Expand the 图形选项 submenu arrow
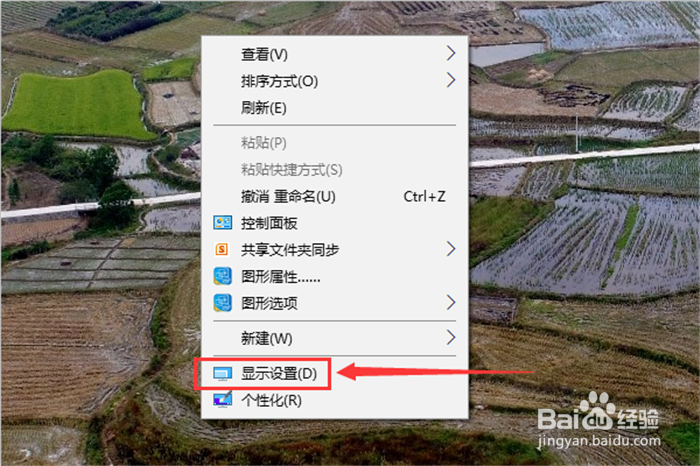Viewport: 700px width, 466px height. click(x=451, y=303)
